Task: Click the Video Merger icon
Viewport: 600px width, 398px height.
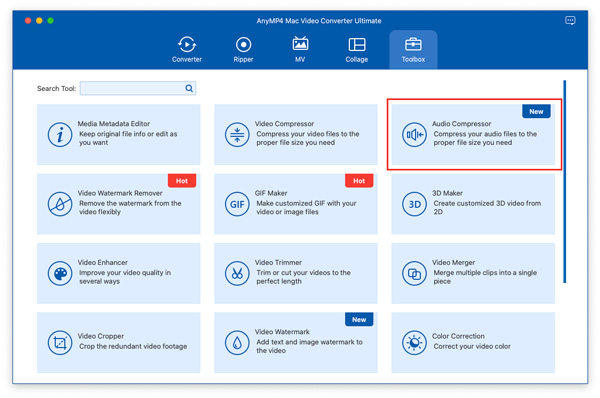Action: pyautogui.click(x=414, y=273)
